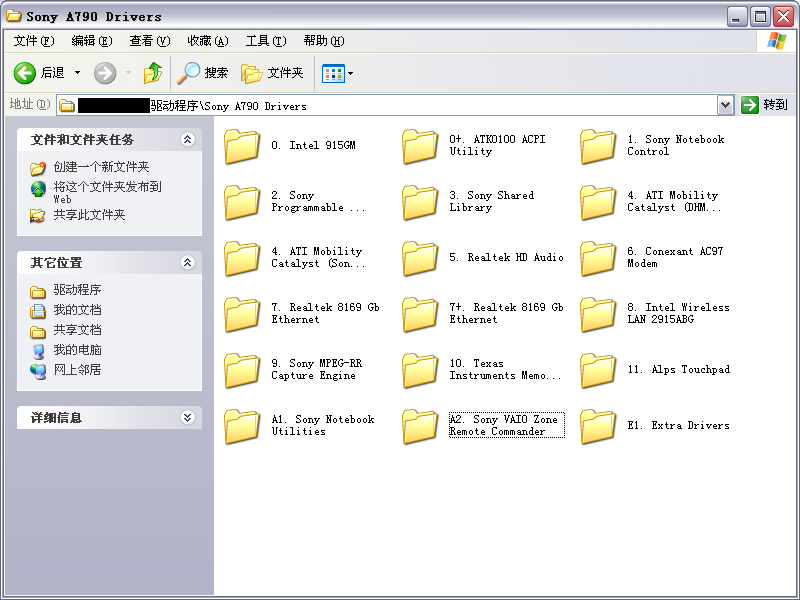Click the 10. Texas Instruments Memo... folder name
Viewport: 800px width, 600px height.
505,369
